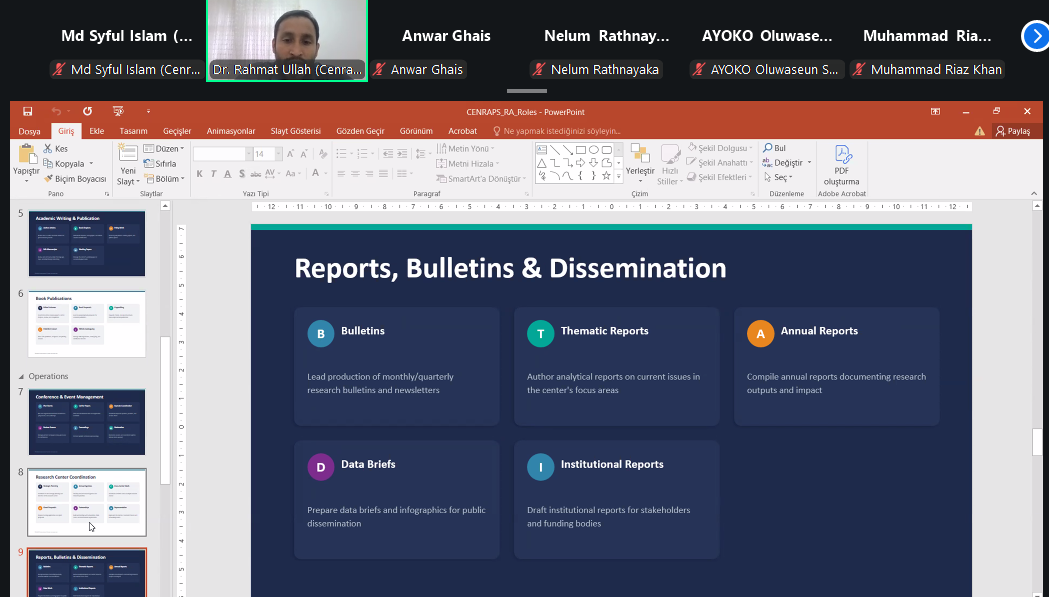This screenshot has width=1049, height=597.
Task: Open the font size dropdown showing 14
Action: [278, 154]
